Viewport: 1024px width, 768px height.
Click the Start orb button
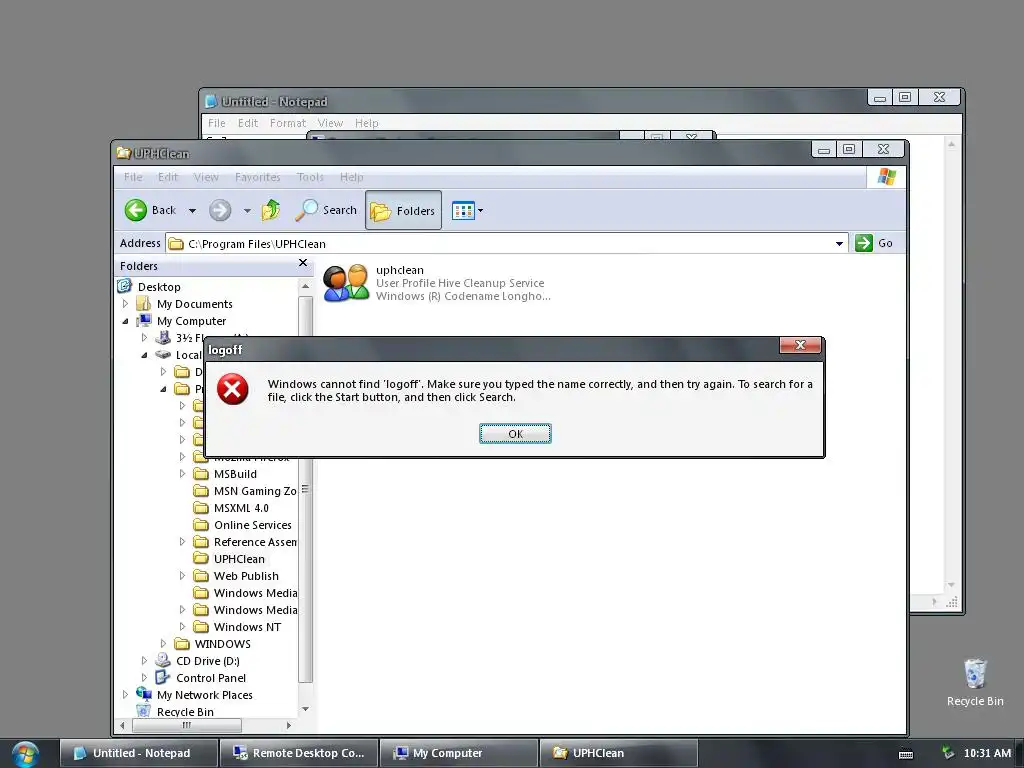[25, 754]
